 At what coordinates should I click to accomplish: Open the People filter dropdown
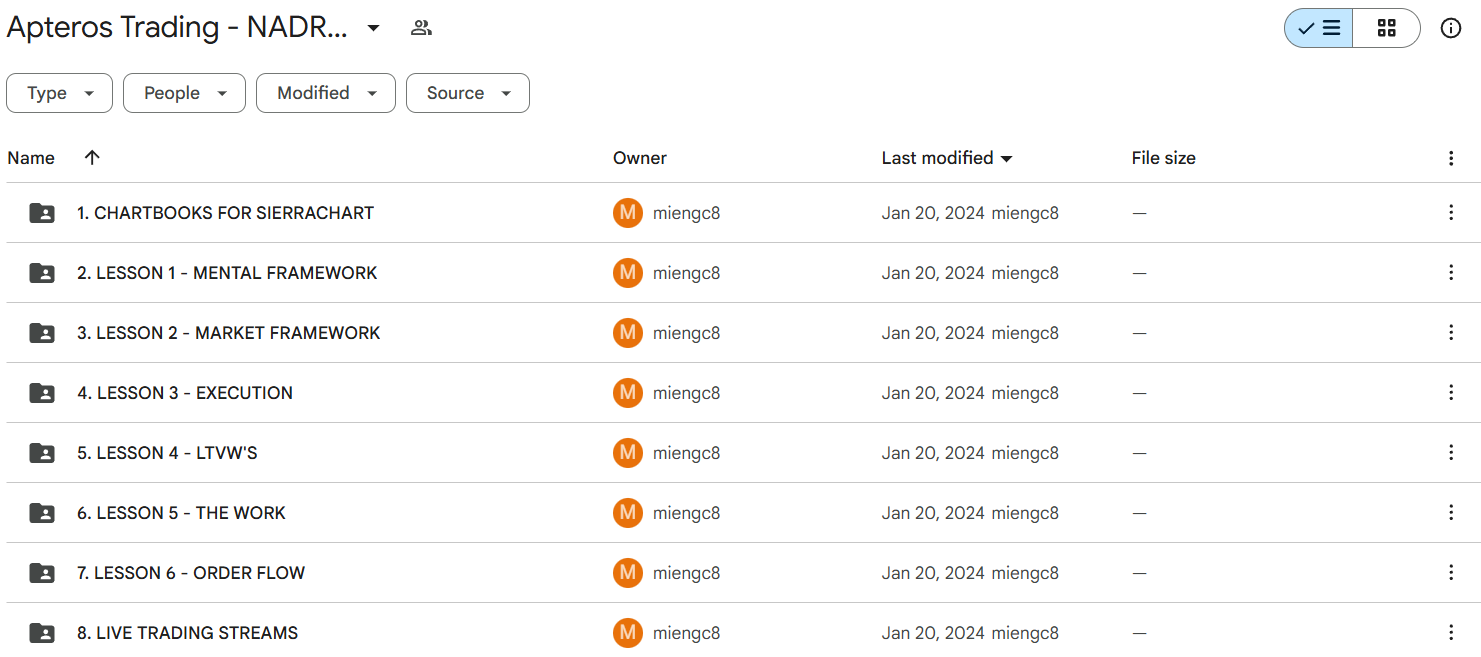184,93
